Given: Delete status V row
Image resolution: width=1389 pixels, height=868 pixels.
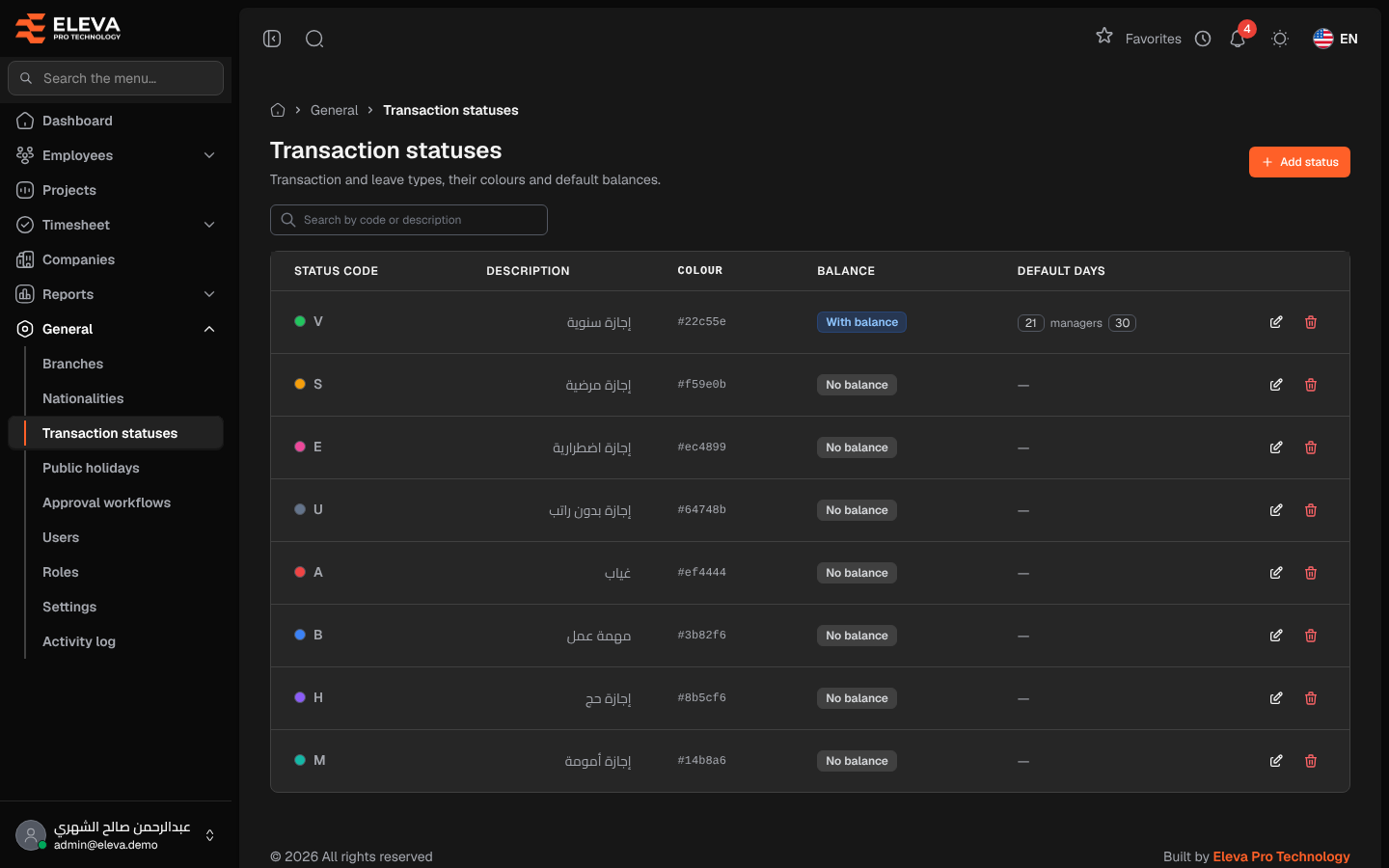Looking at the screenshot, I should click(1311, 322).
